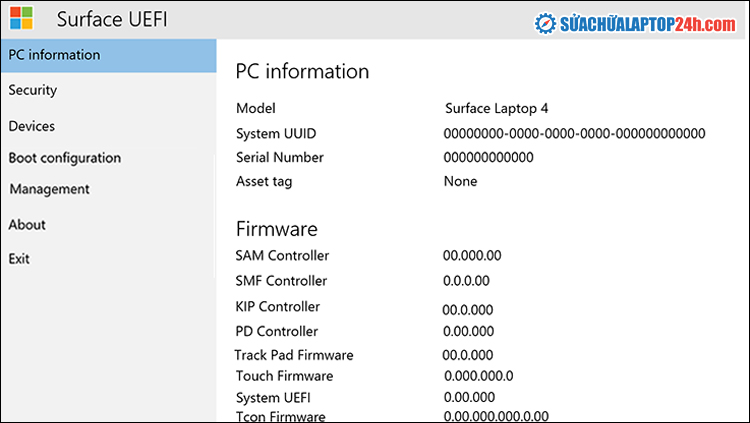Viewport: 750px width, 423px height.
Task: Click the Asset tag label
Action: [x=264, y=182]
